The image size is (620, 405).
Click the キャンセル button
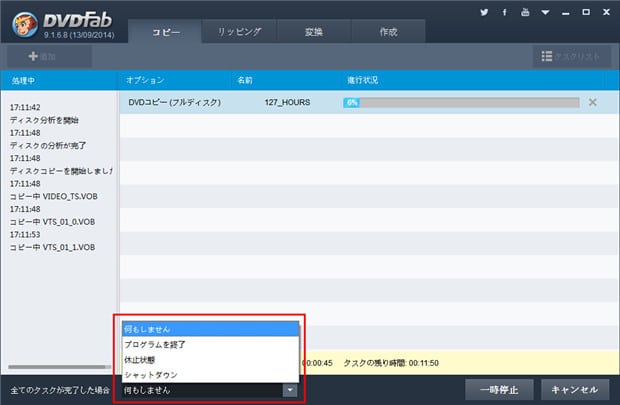pos(574,389)
